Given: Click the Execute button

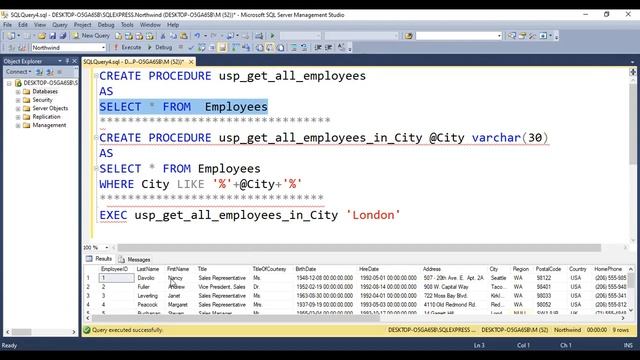Looking at the screenshot, I should 128,48.
